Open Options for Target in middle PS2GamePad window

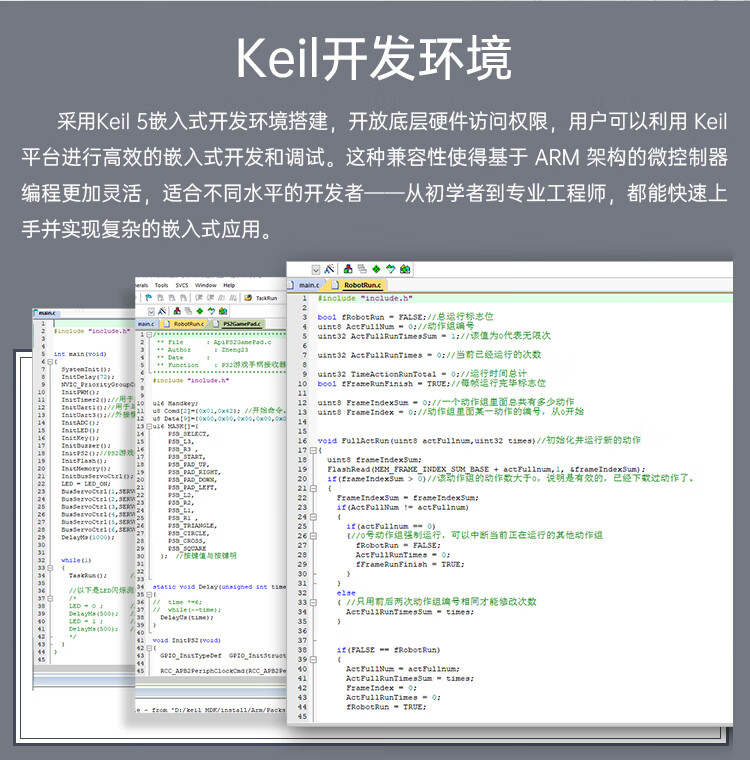click(162, 311)
